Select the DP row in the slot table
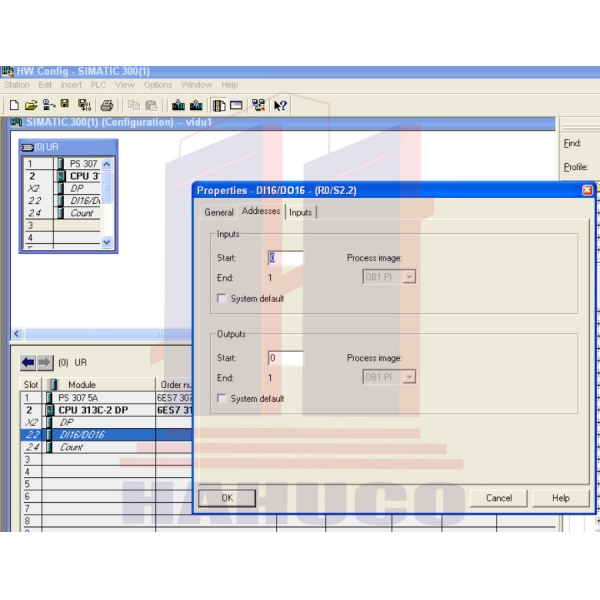 tap(107, 422)
